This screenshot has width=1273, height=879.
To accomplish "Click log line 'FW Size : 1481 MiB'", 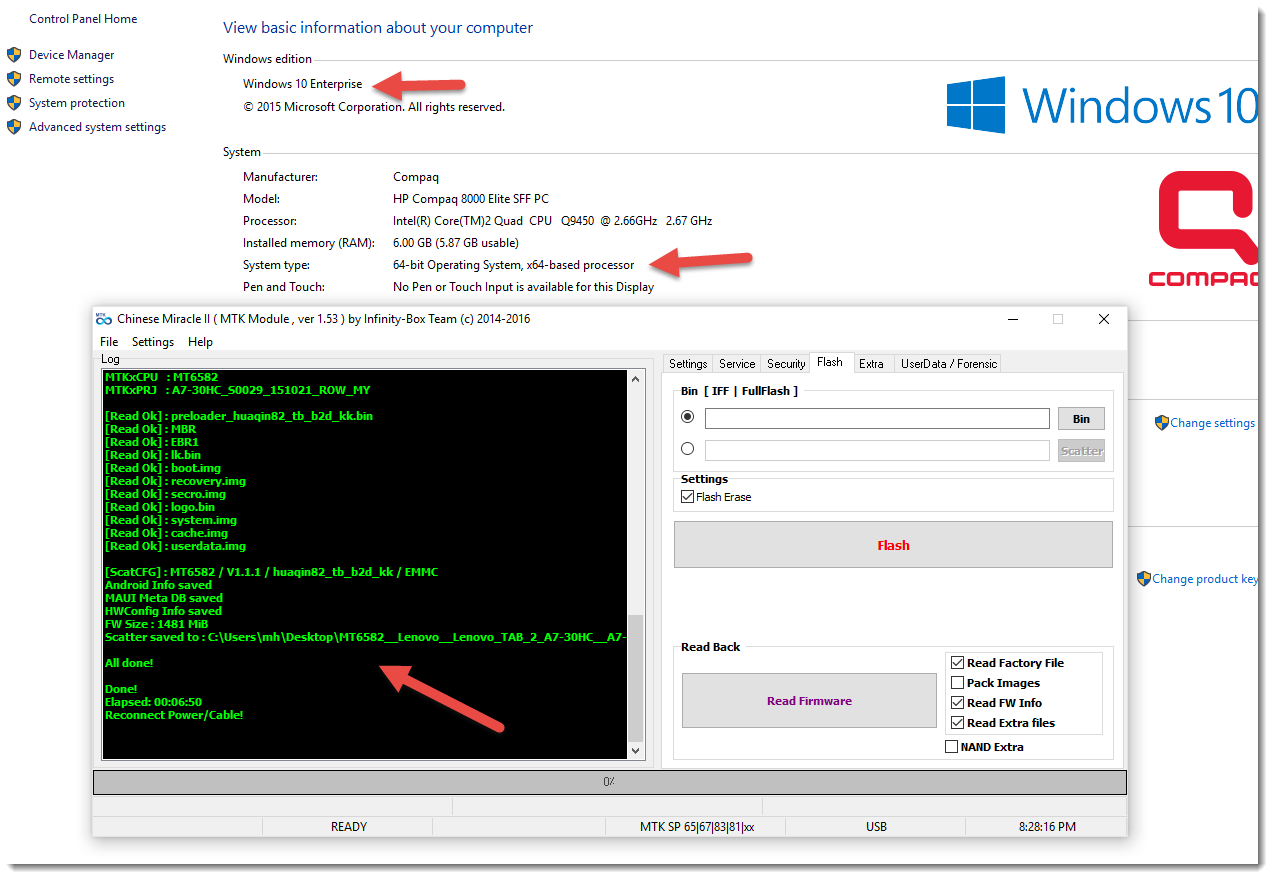I will [x=155, y=624].
